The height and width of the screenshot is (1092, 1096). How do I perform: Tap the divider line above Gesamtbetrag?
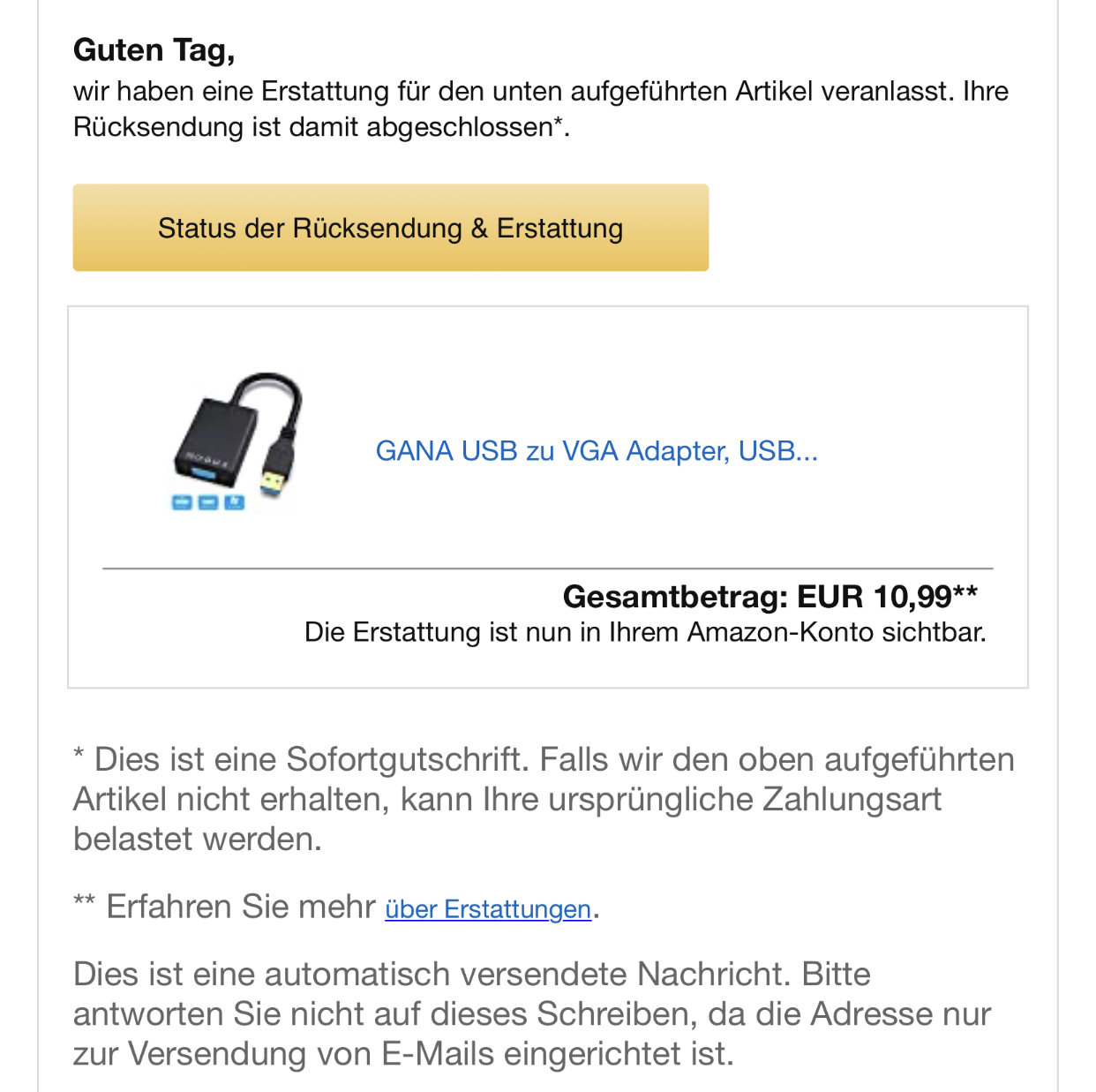[x=548, y=569]
